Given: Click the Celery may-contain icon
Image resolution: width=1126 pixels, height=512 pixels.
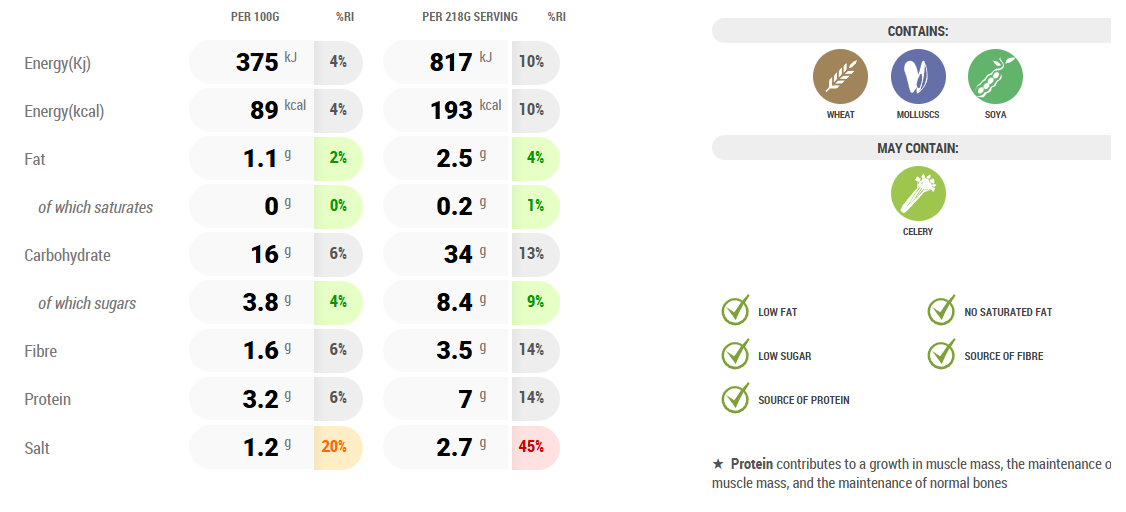Looking at the screenshot, I should click(x=918, y=194).
